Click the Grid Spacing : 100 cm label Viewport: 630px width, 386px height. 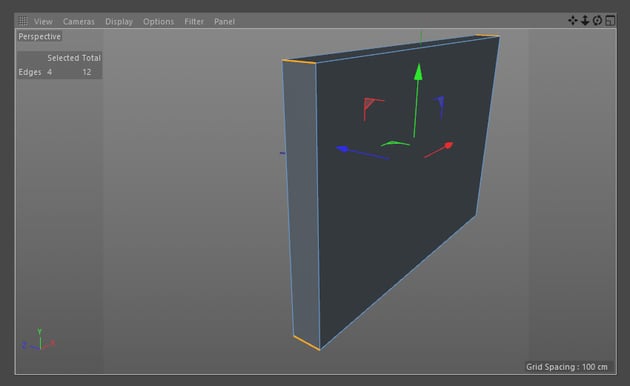567,367
